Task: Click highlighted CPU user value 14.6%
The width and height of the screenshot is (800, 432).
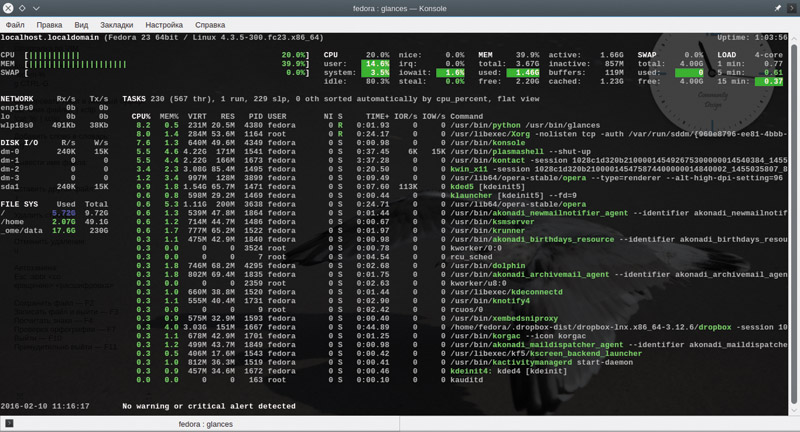Action: pos(376,64)
